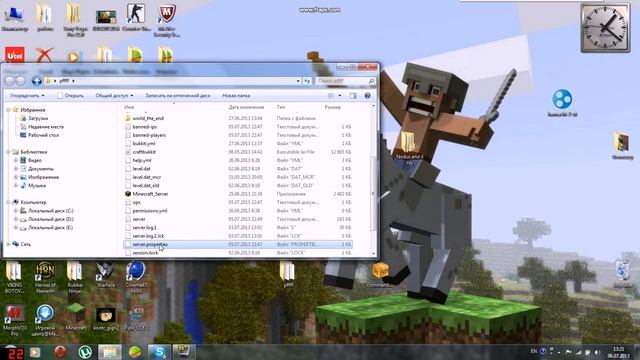Click the New folder toolbar button

(236, 96)
